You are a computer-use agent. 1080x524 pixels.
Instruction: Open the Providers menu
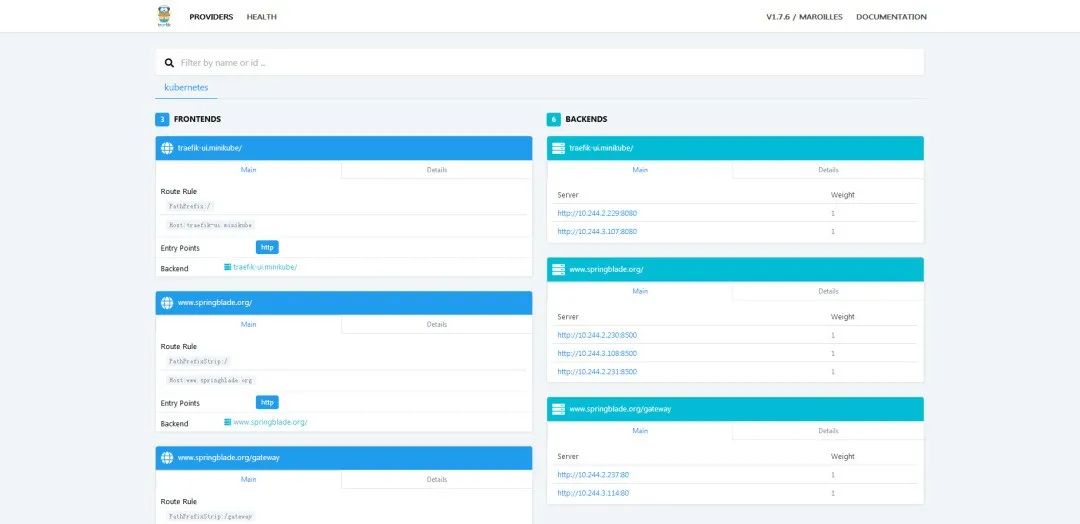click(211, 17)
